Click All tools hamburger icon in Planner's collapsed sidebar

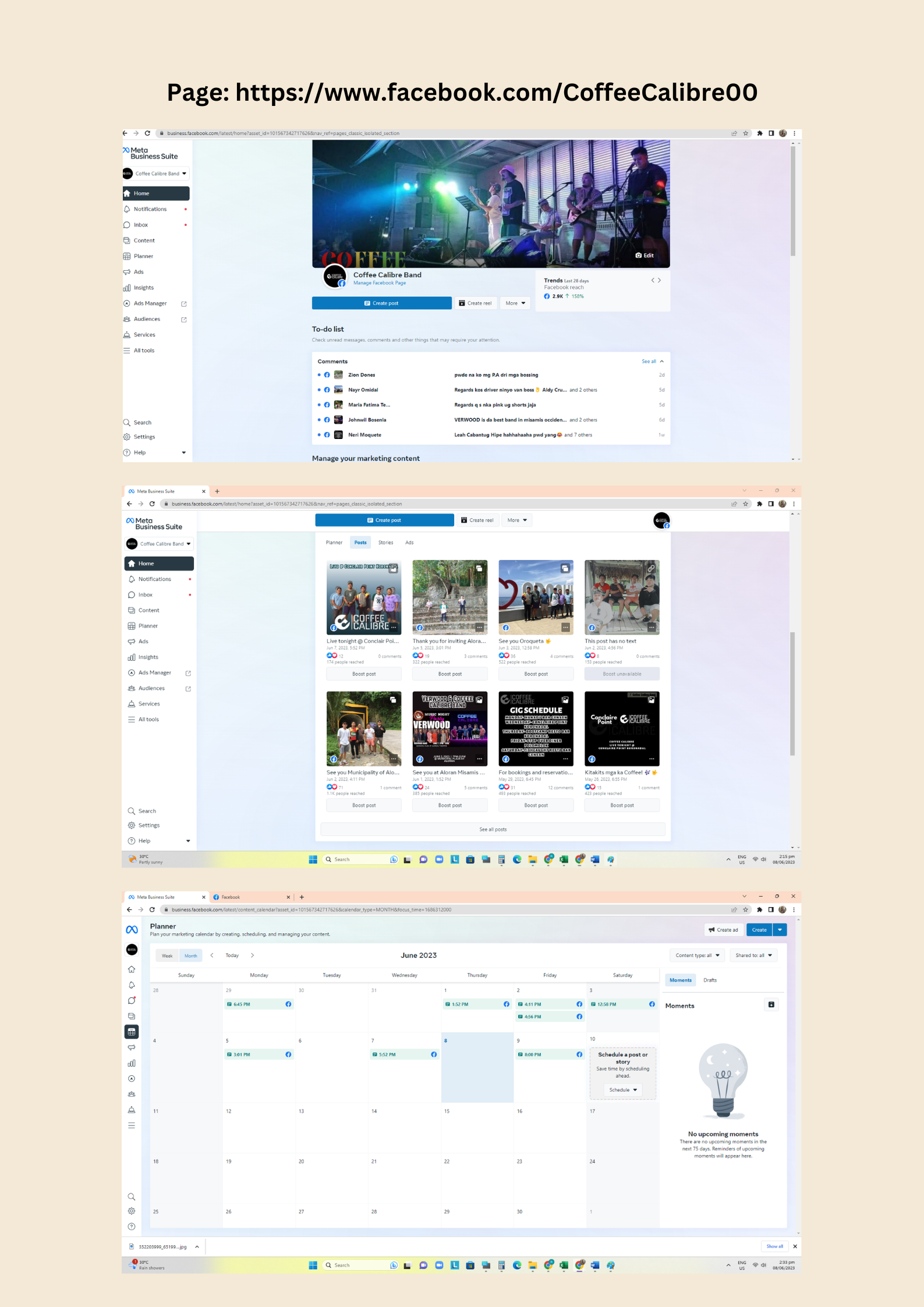coord(132,1125)
